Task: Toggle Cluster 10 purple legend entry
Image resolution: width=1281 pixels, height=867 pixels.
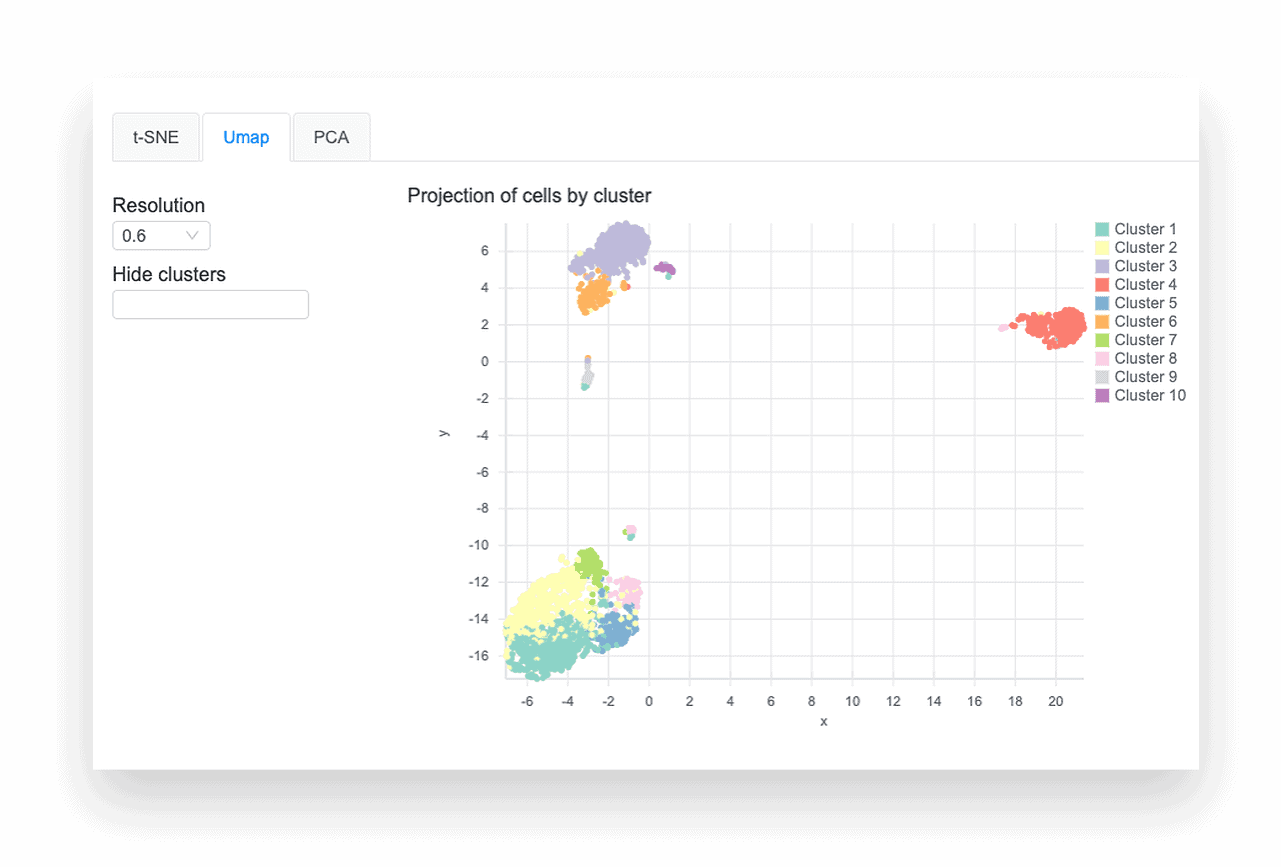Action: 1141,395
